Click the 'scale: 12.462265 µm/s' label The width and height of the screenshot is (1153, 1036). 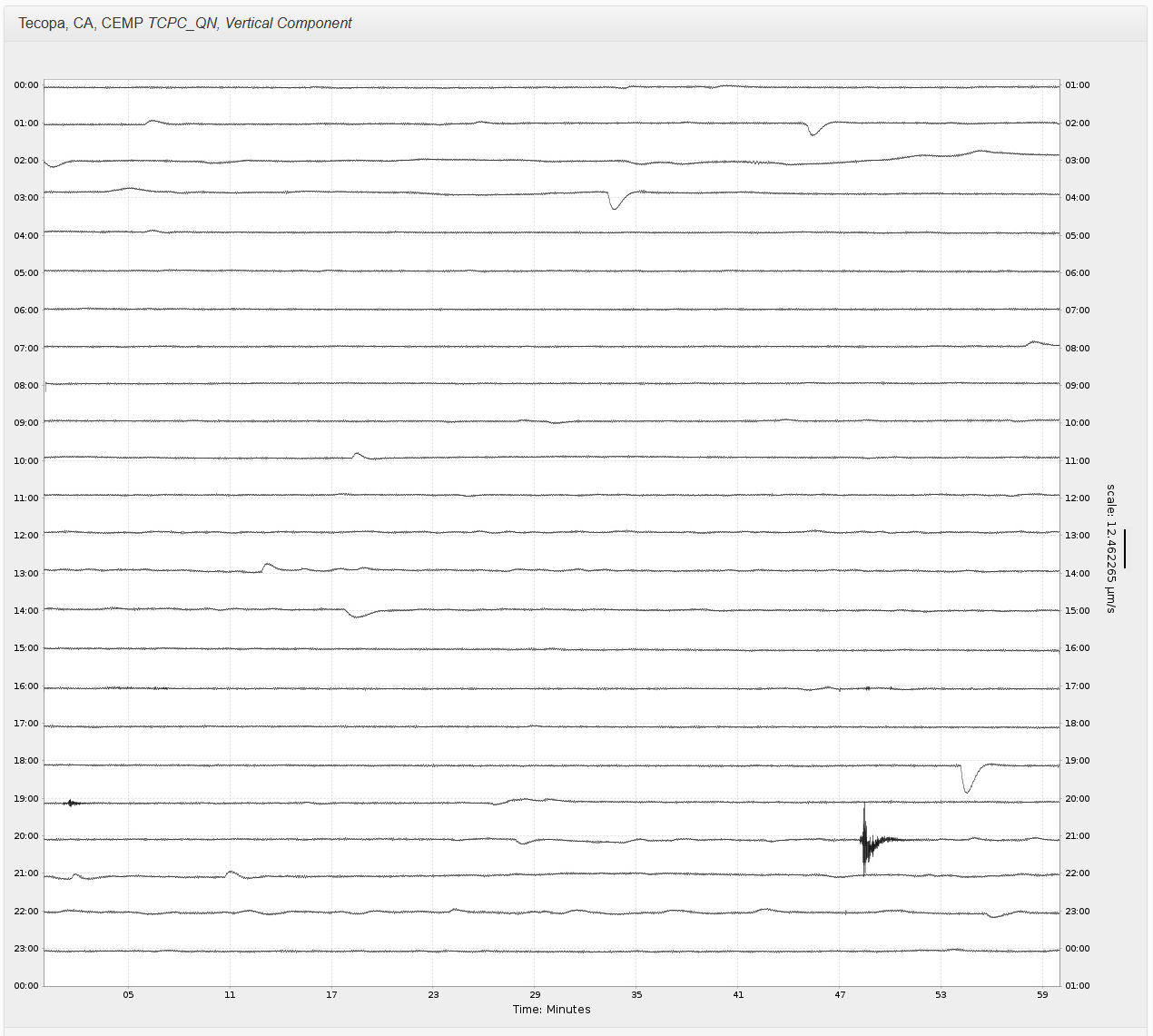coord(1110,548)
